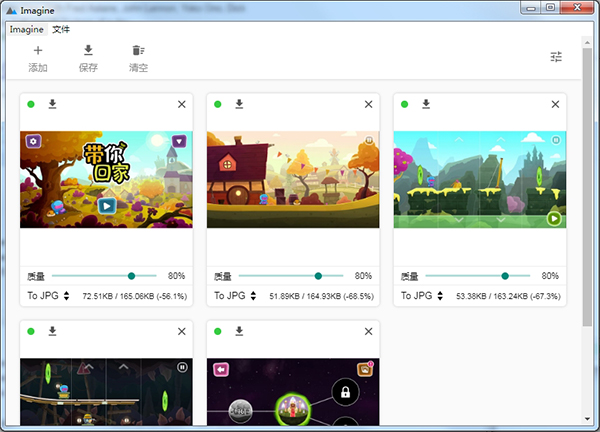This screenshot has height=432, width=600.
Task: Save the purple level map image card
Action: (x=239, y=331)
